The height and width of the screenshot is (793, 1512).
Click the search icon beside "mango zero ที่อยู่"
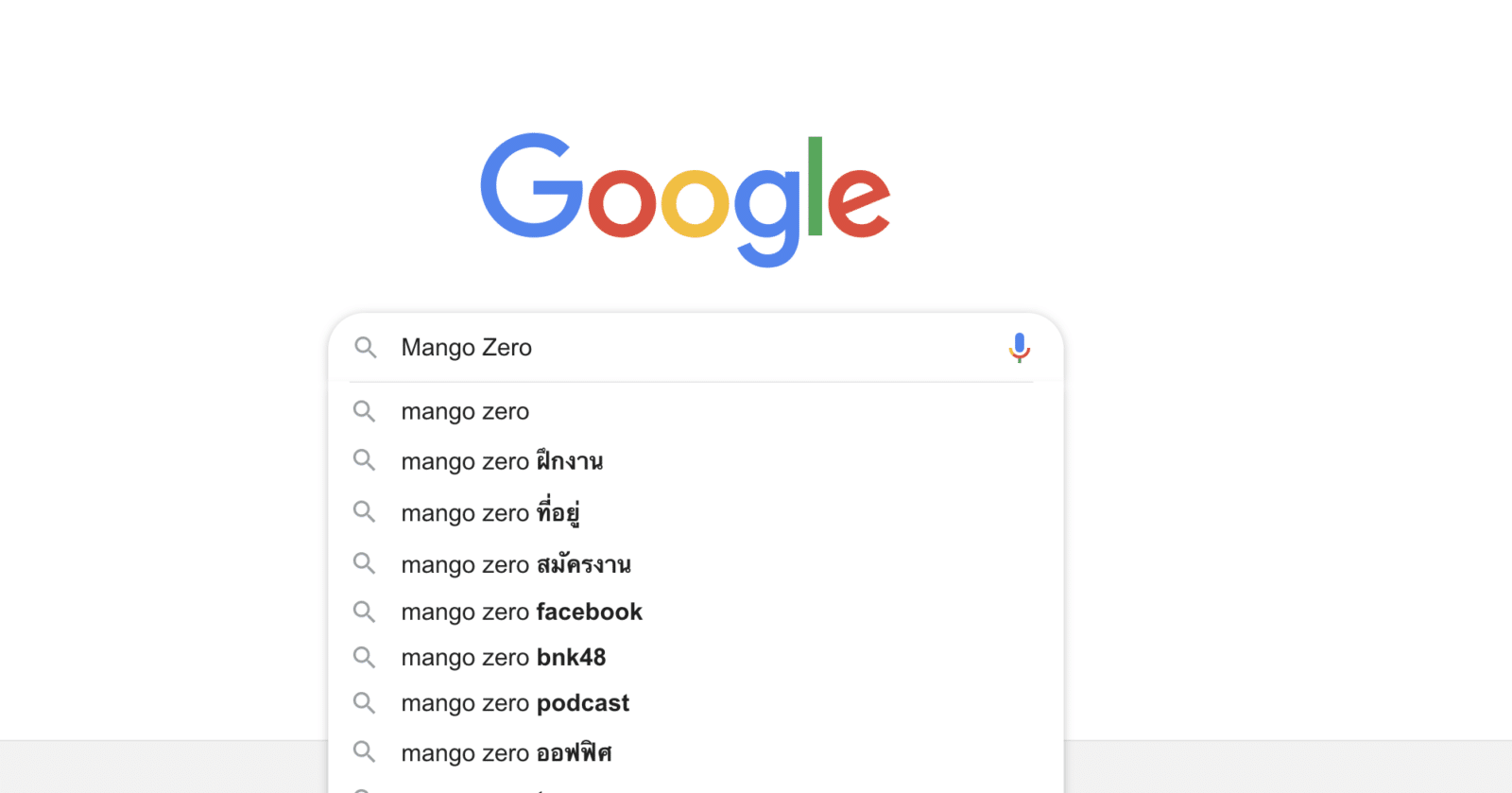coord(365,512)
